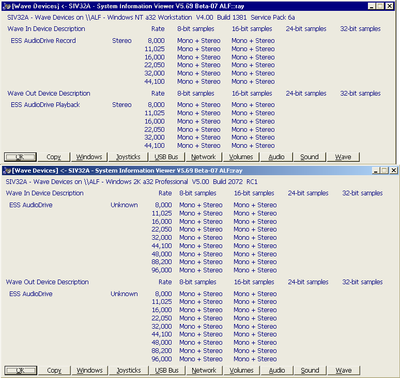Viewport: 400px width, 378px height.
Task: Click Unknown beside Wave Out ESS AudioDrive
Action: tap(124, 294)
